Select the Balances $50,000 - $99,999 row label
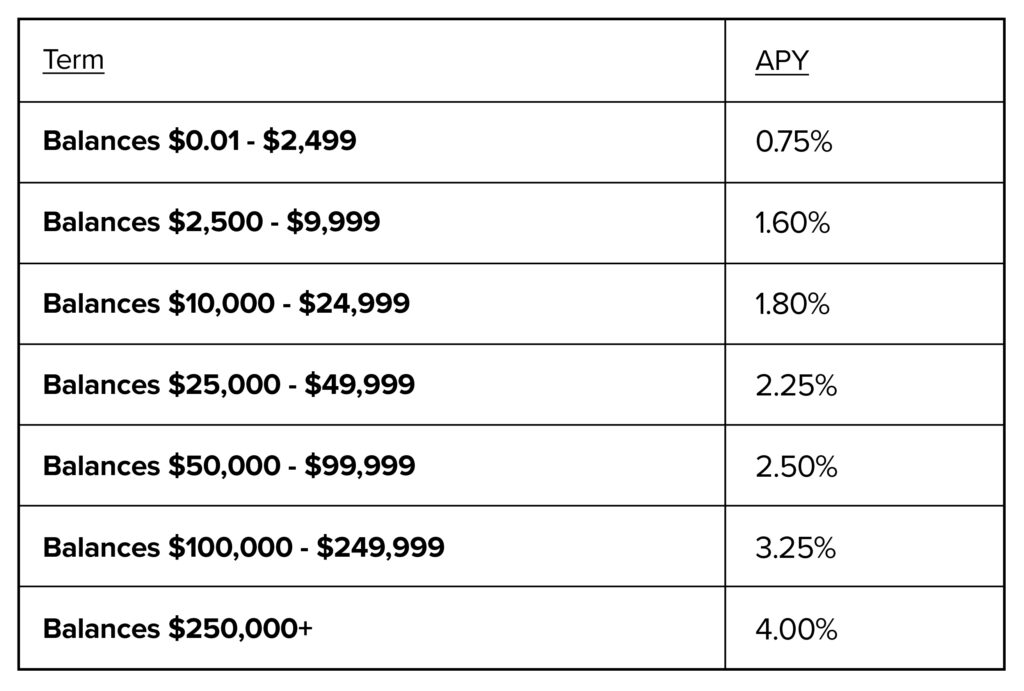Screen dimensions: 1024x691 click(229, 466)
